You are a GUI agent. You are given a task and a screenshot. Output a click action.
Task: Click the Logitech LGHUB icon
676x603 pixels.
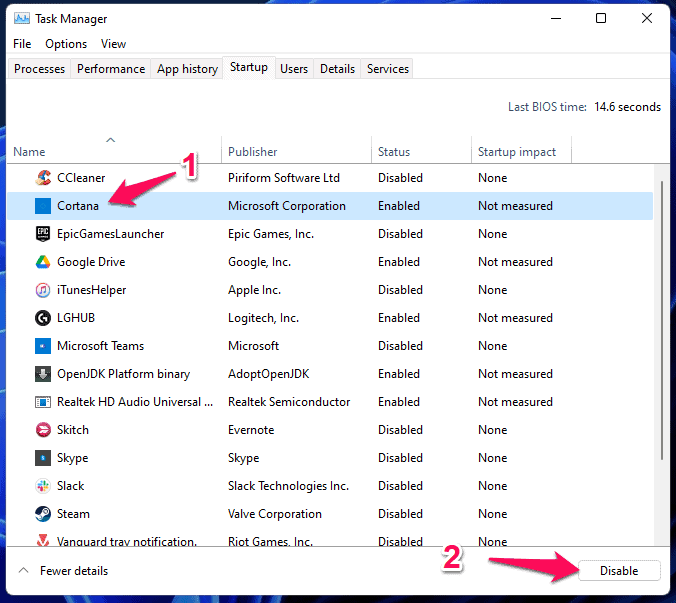click(43, 318)
